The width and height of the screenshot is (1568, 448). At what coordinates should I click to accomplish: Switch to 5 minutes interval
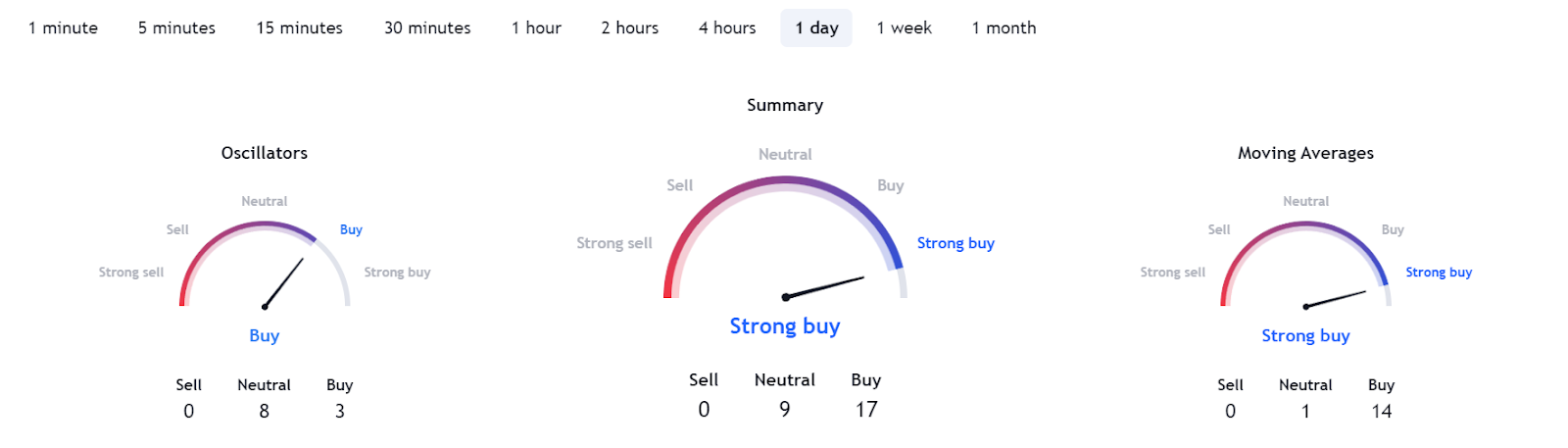176,28
